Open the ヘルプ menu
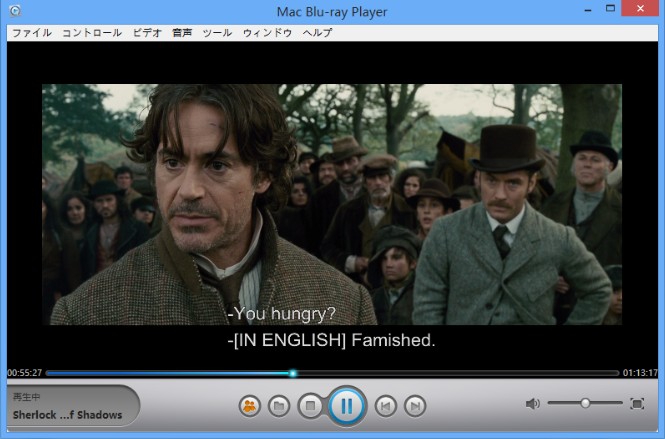This screenshot has height=439, width=665. [317, 33]
